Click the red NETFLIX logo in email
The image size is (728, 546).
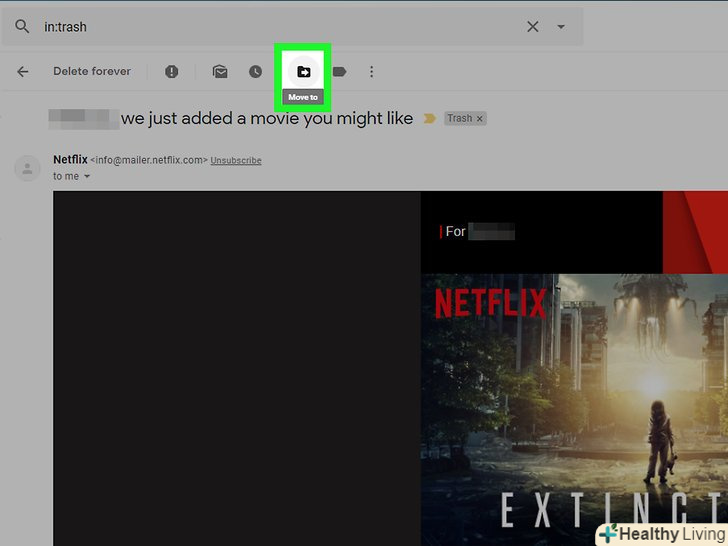pyautogui.click(x=491, y=303)
